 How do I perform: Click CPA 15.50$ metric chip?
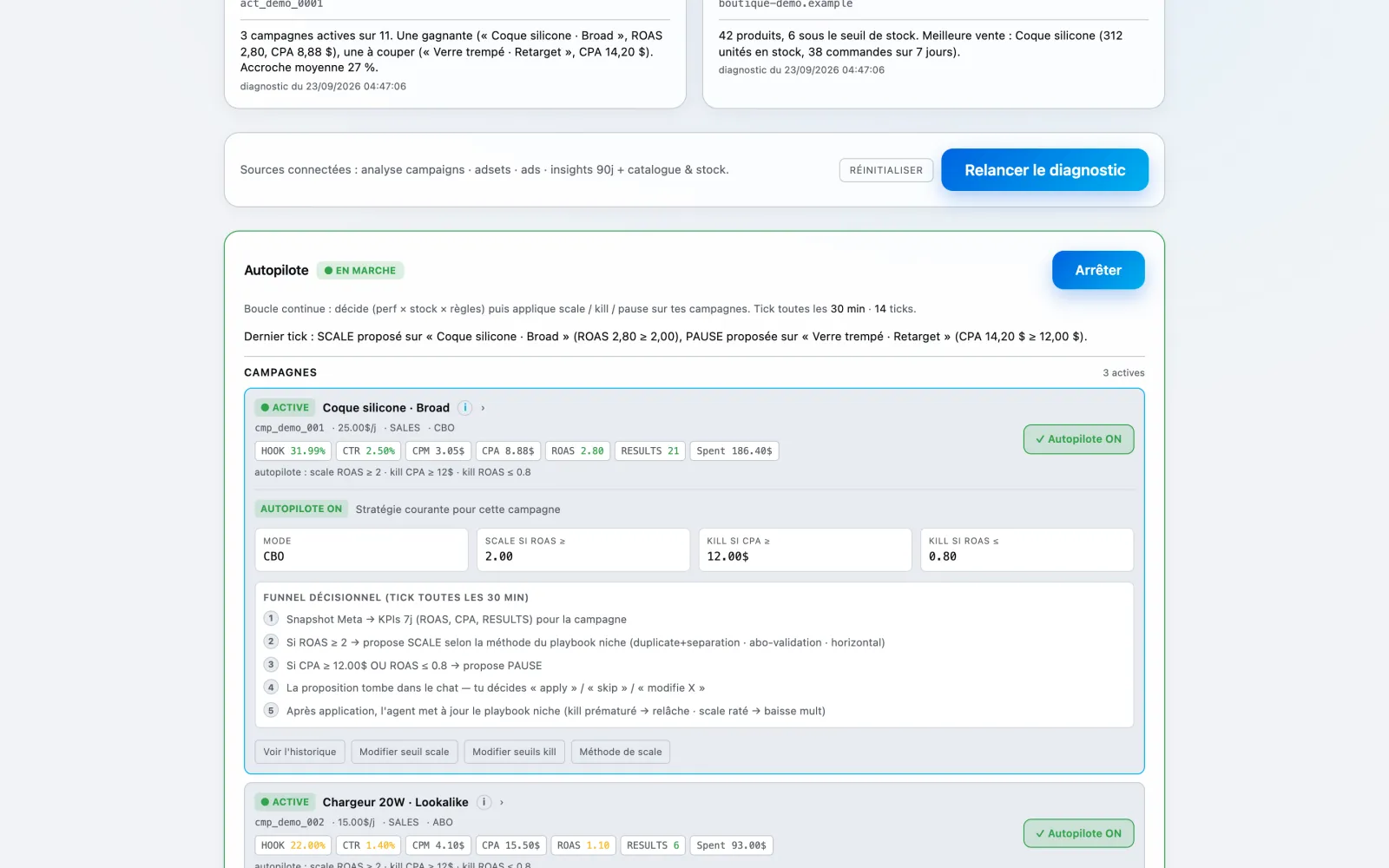tap(511, 845)
